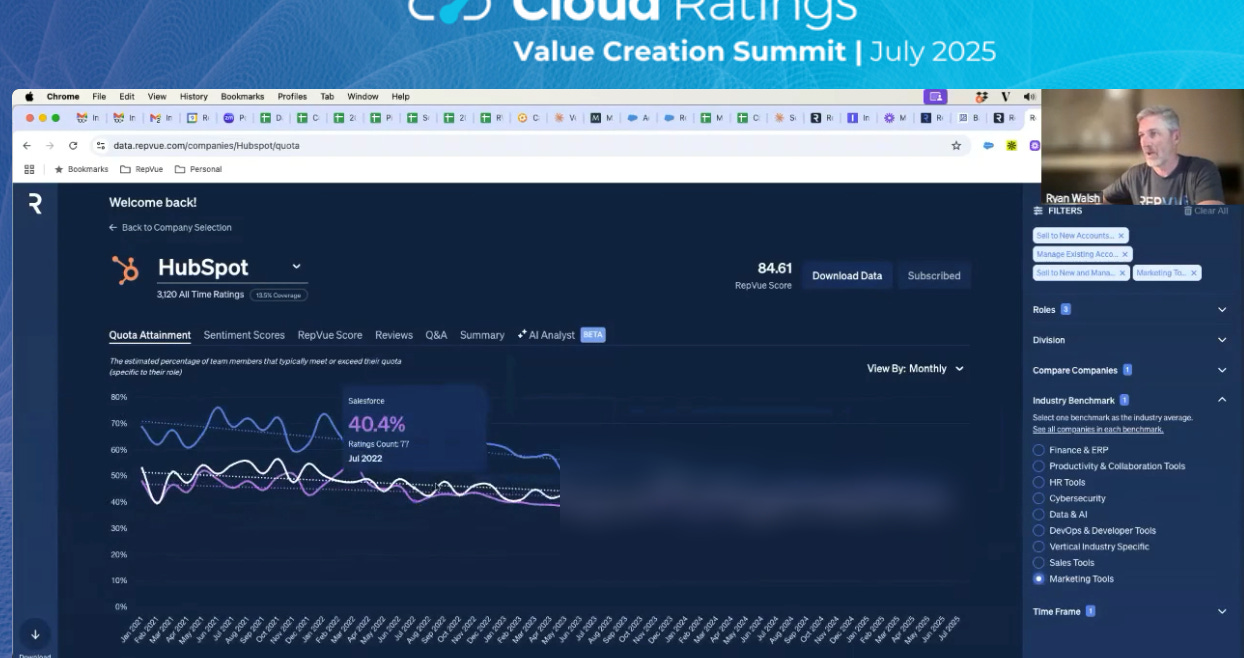Remove the 'Sell to New Accounts' filter chip
Image resolution: width=1244 pixels, height=658 pixels.
[x=1121, y=236]
